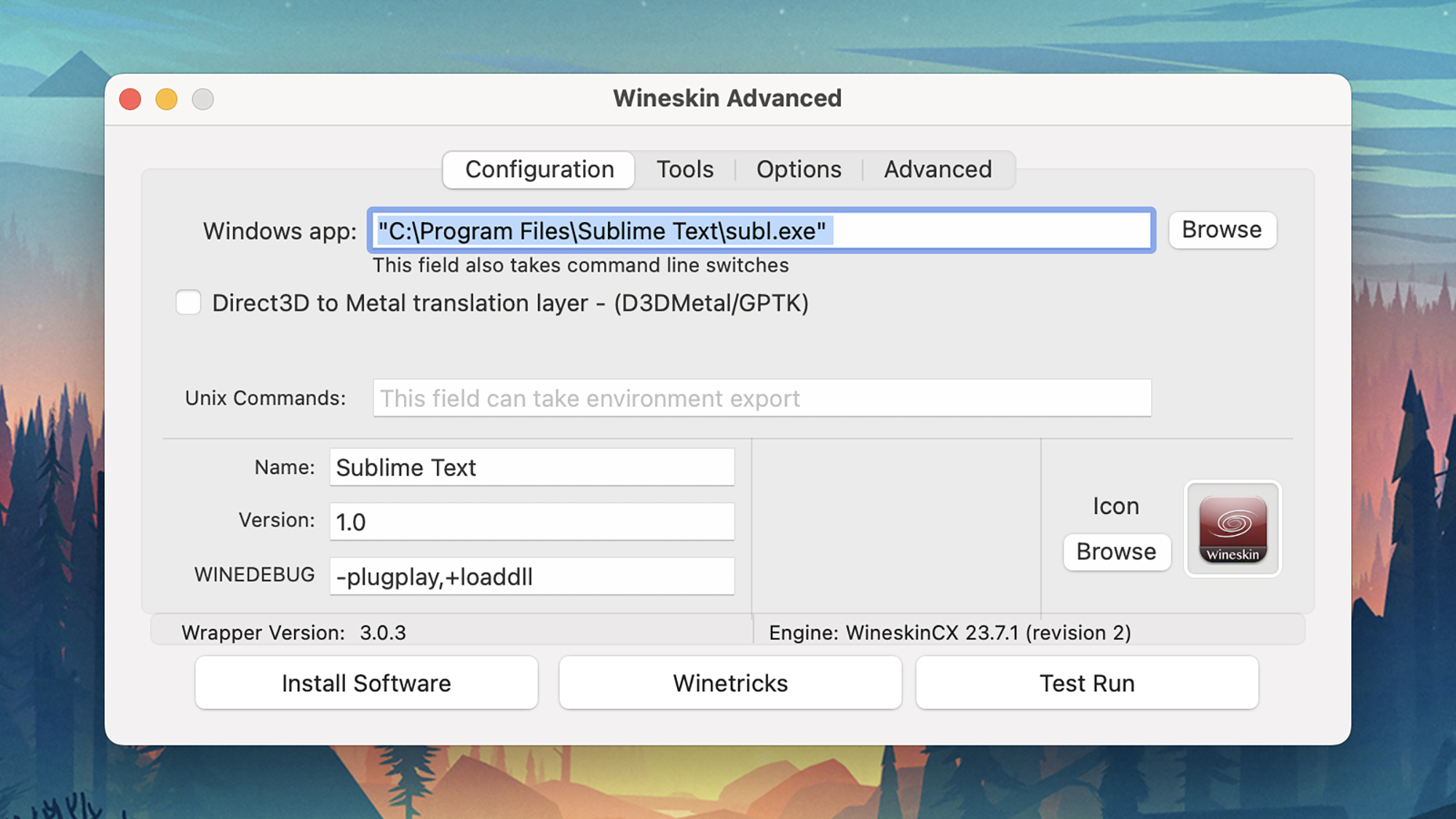
Task: Click the Unix Commands input field
Action: coord(762,398)
